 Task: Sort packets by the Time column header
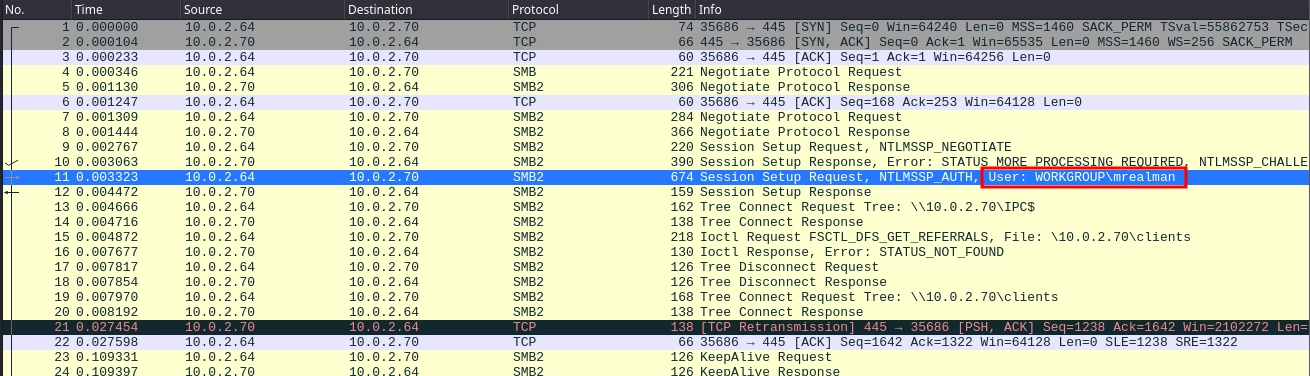126,9
